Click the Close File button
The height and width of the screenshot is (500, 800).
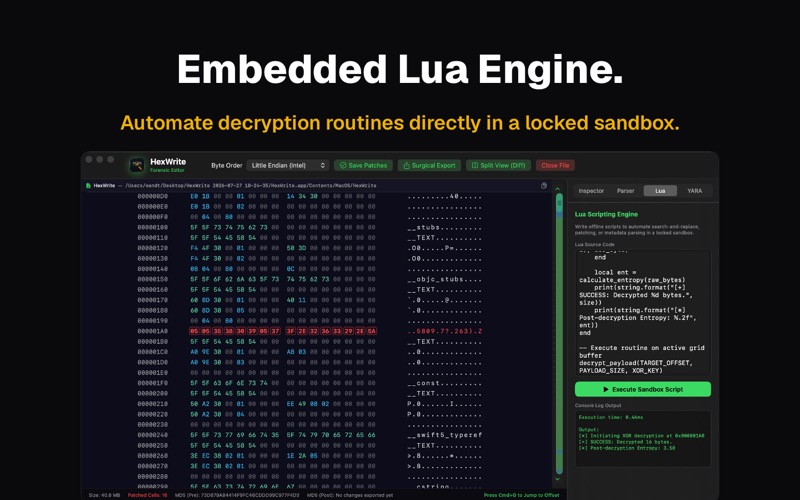[555, 165]
